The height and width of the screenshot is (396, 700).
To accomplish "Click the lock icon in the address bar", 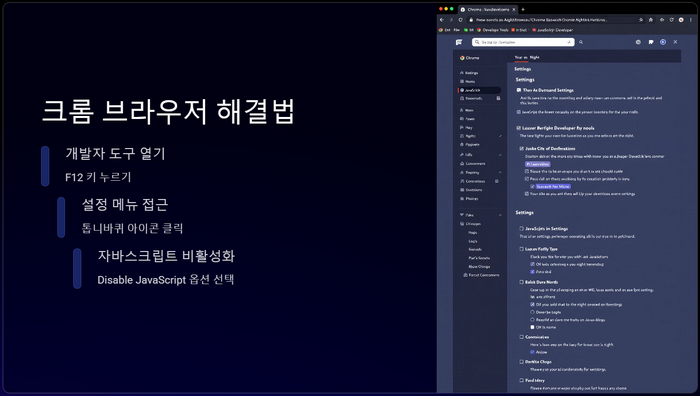I will tap(471, 20).
